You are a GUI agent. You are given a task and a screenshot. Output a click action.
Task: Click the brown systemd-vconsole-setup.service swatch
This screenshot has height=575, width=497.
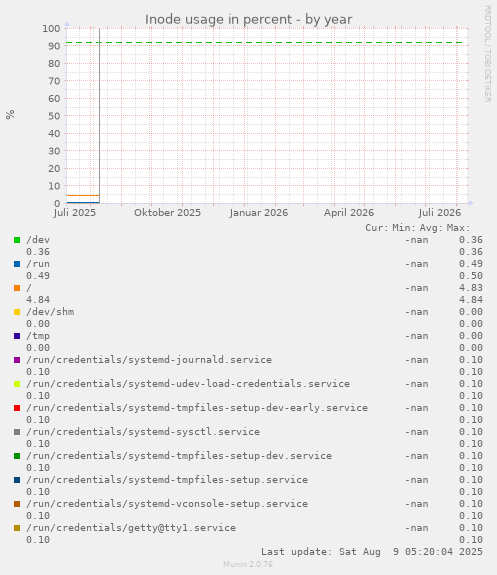tap(17, 504)
